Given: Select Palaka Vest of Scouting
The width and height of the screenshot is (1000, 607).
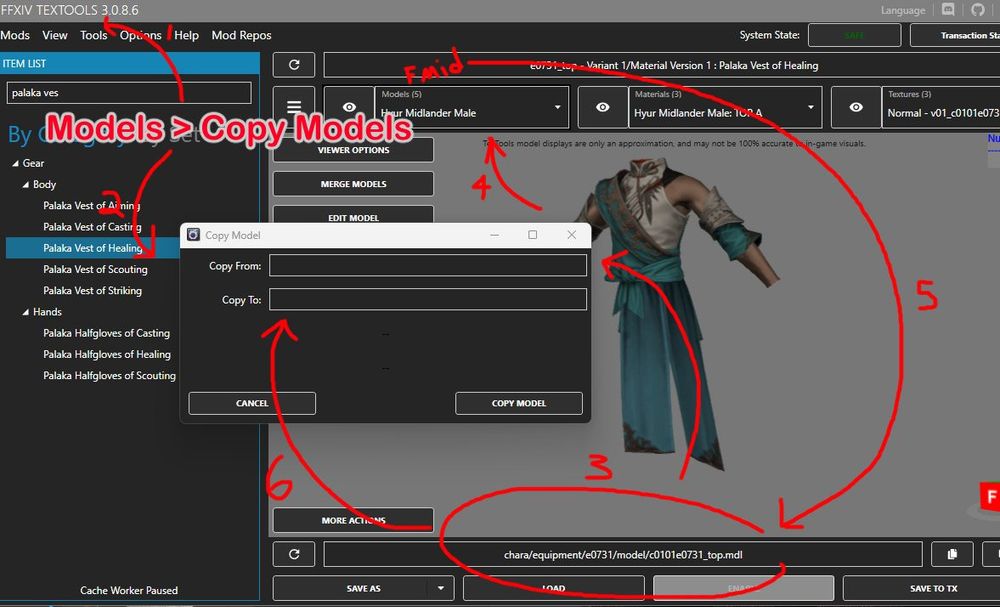Looking at the screenshot, I should [96, 269].
